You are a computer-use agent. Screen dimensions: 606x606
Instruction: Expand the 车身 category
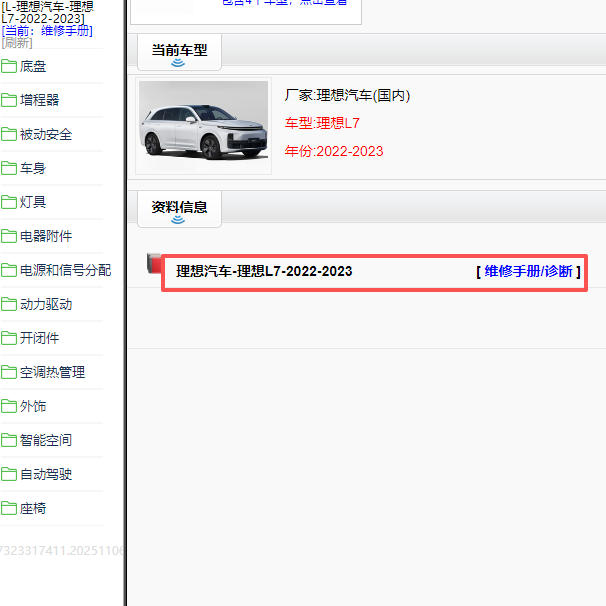(33, 168)
